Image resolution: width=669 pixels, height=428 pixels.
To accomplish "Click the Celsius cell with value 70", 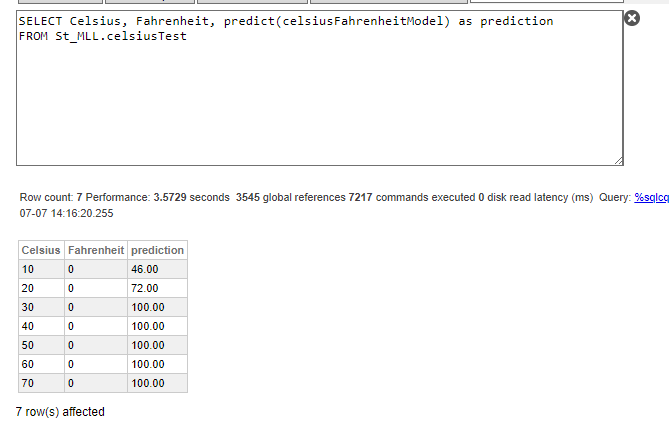I will [41, 383].
